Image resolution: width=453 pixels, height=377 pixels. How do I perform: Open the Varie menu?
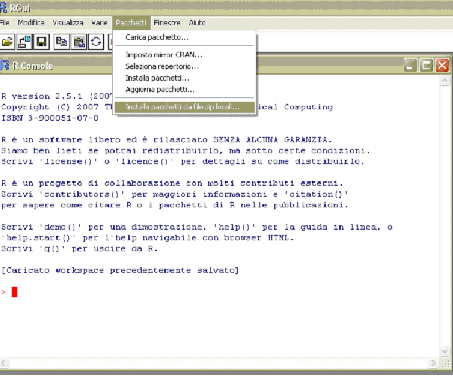99,23
